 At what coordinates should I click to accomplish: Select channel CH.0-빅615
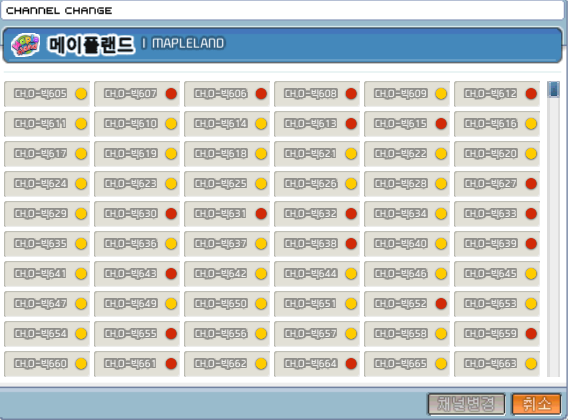[407, 124]
